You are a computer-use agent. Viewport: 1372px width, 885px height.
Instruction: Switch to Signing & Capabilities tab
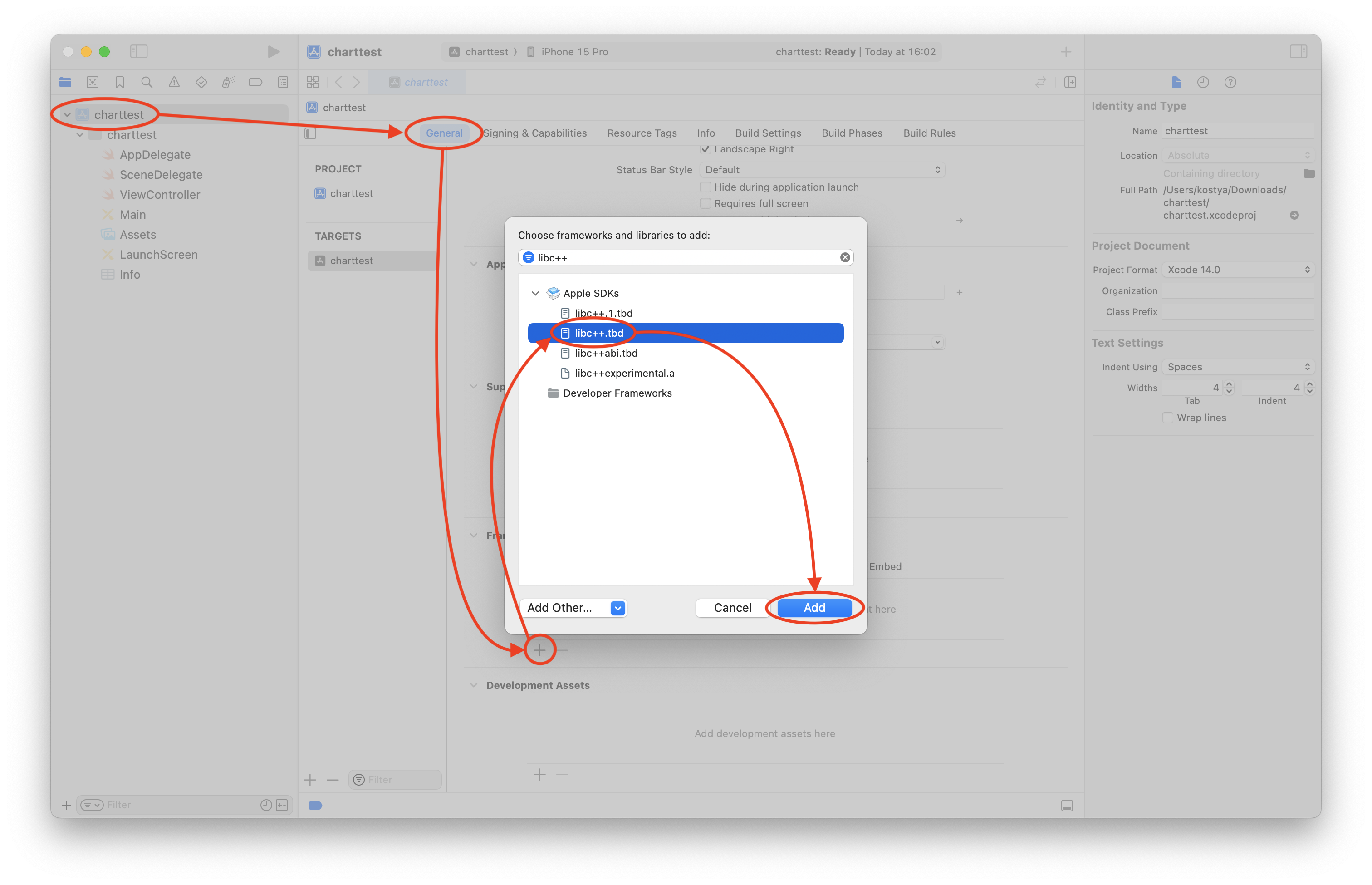pos(535,133)
